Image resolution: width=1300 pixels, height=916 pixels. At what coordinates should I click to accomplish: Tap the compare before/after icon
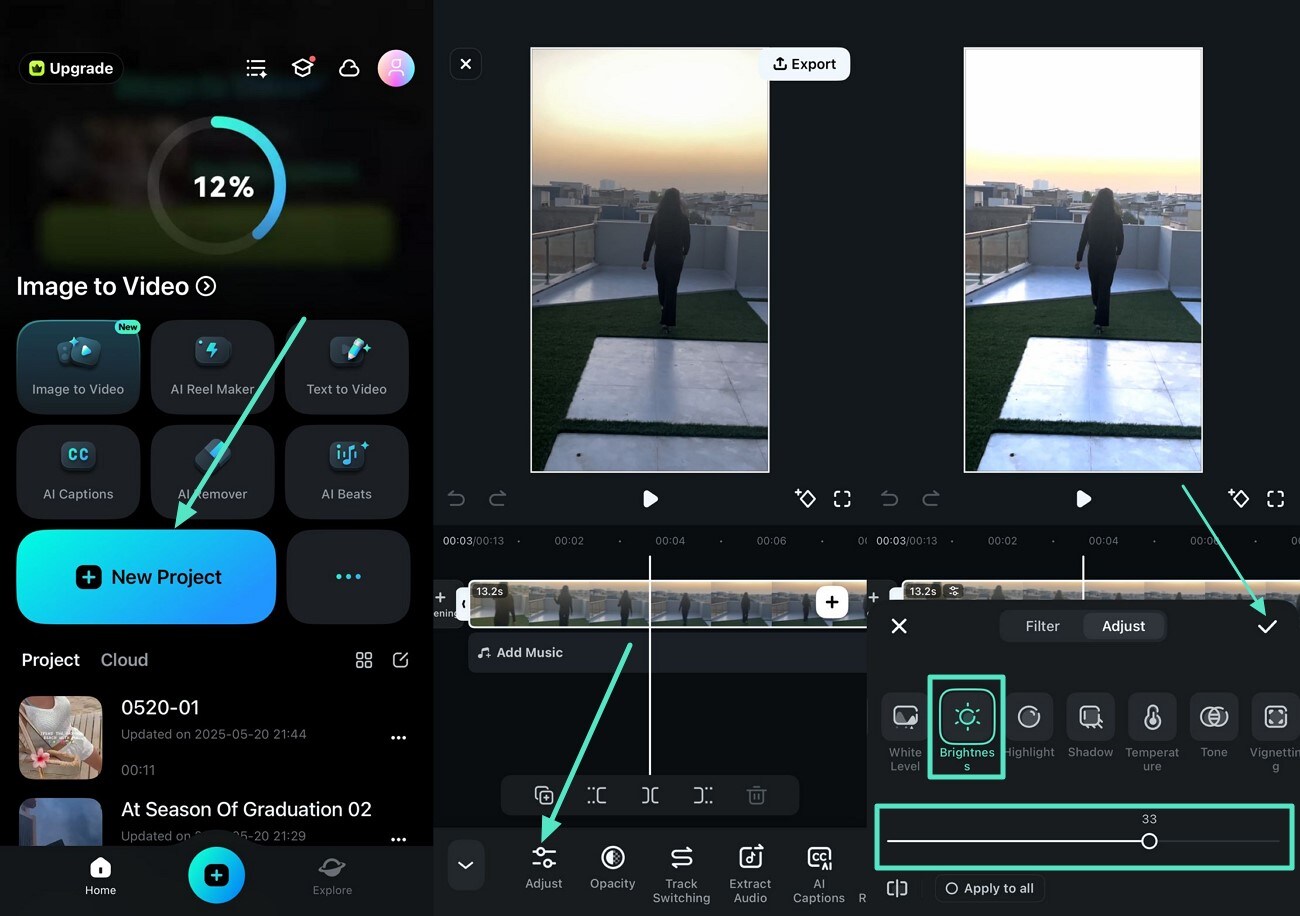point(897,888)
